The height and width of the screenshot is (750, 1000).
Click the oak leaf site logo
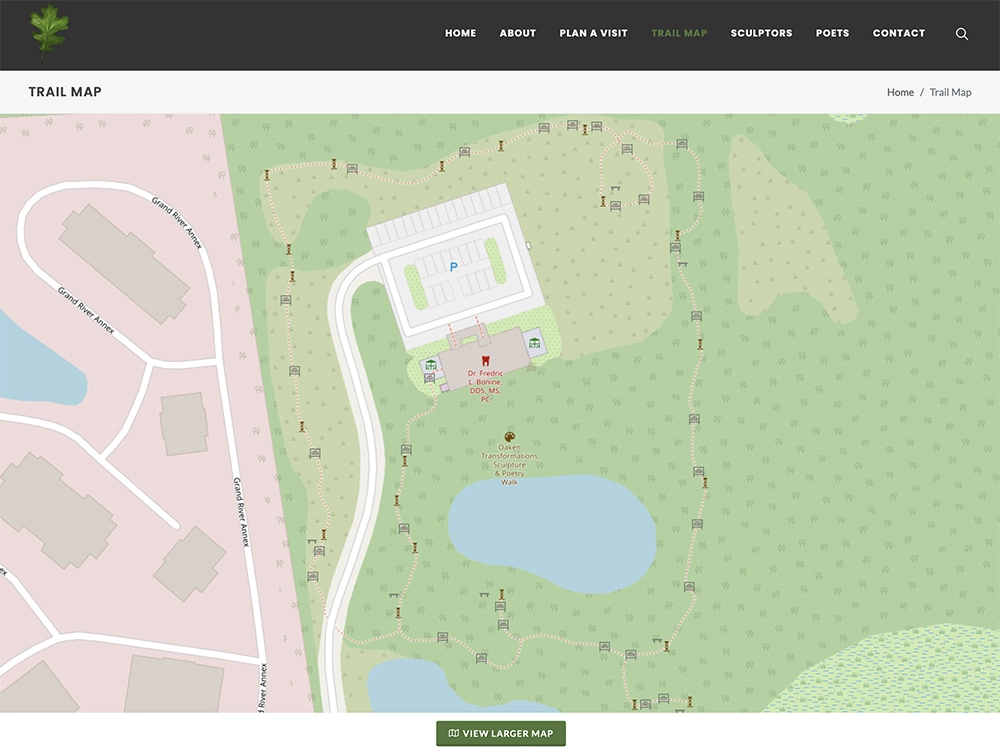point(49,30)
